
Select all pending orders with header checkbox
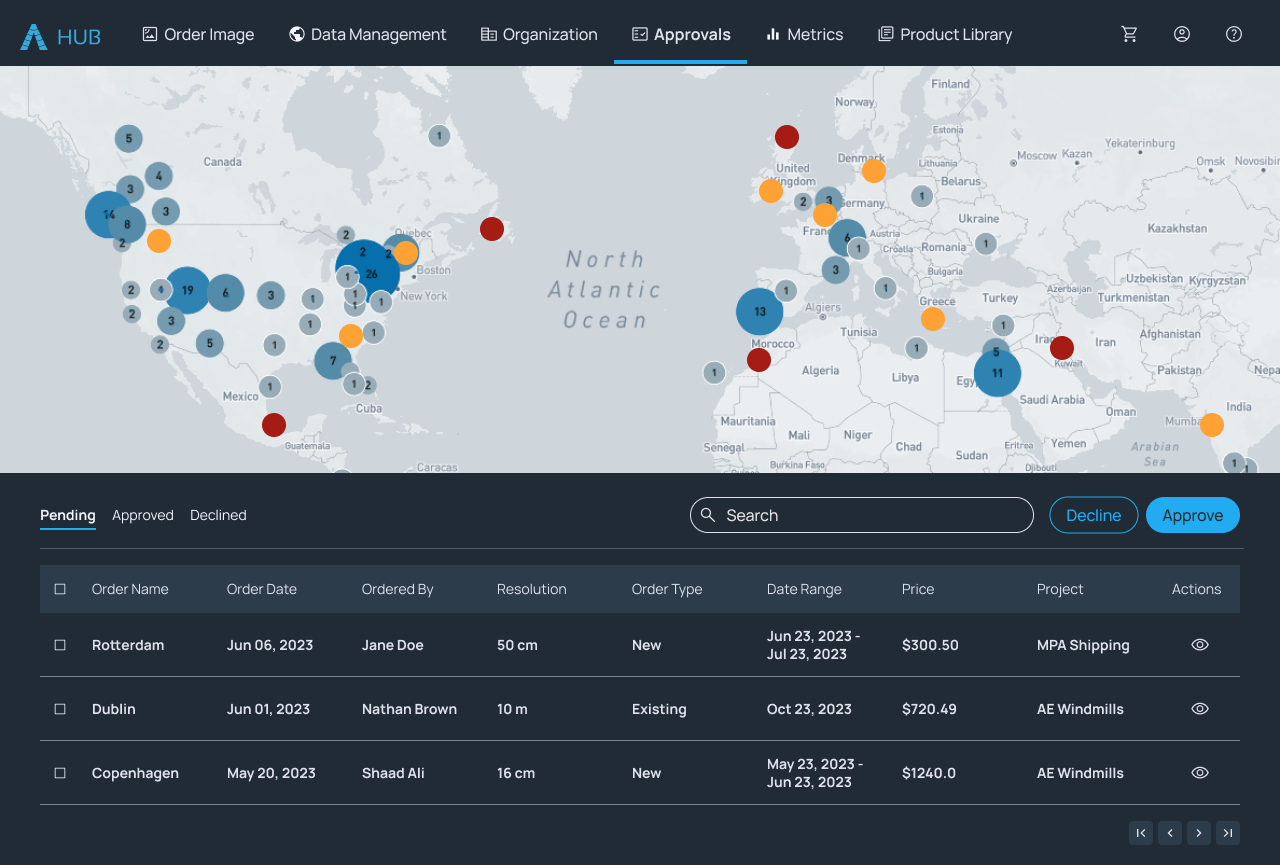(x=59, y=589)
